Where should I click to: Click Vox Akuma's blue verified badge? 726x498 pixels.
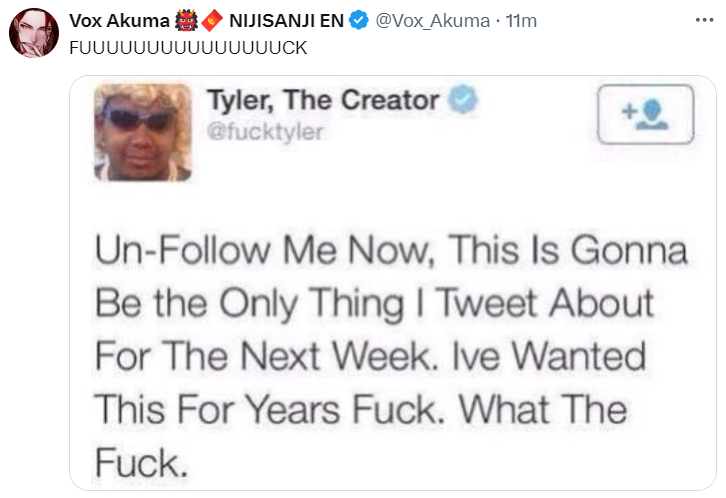click(x=361, y=21)
